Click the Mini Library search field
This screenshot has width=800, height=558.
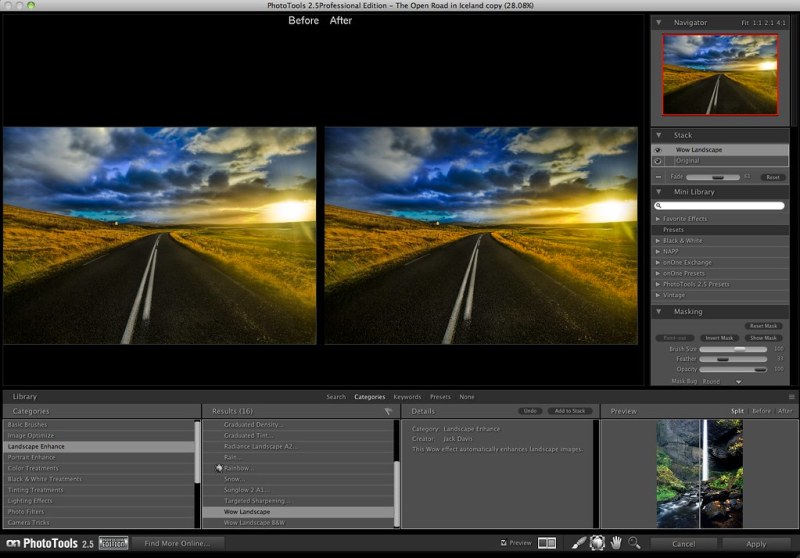[719, 205]
